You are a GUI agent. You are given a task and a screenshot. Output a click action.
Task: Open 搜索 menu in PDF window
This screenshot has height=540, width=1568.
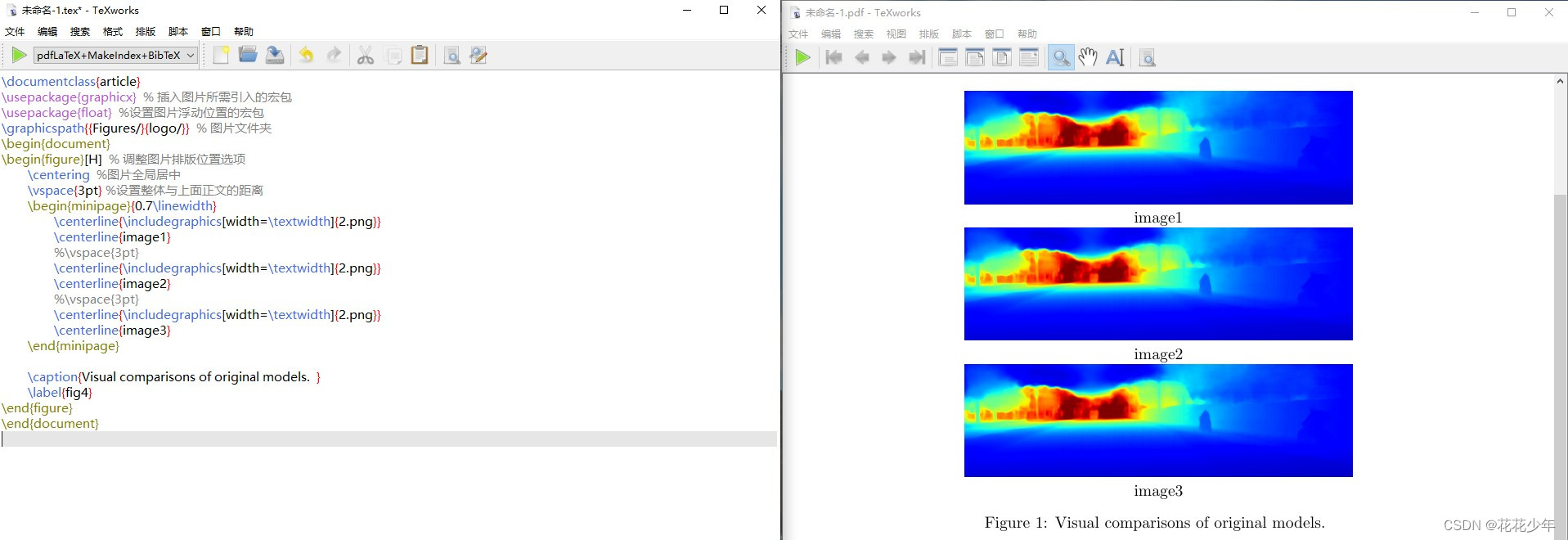coord(864,34)
